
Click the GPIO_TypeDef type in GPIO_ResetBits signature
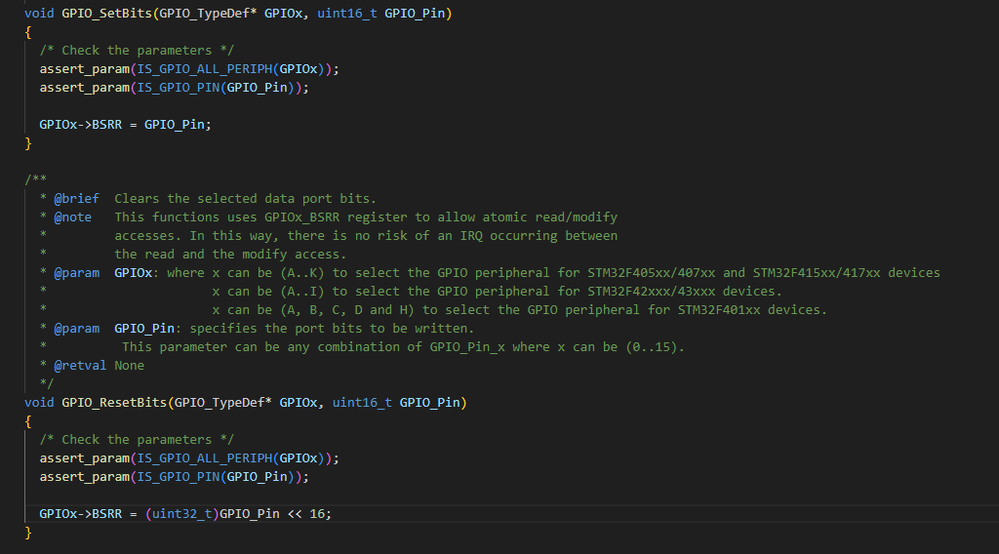[x=219, y=402]
